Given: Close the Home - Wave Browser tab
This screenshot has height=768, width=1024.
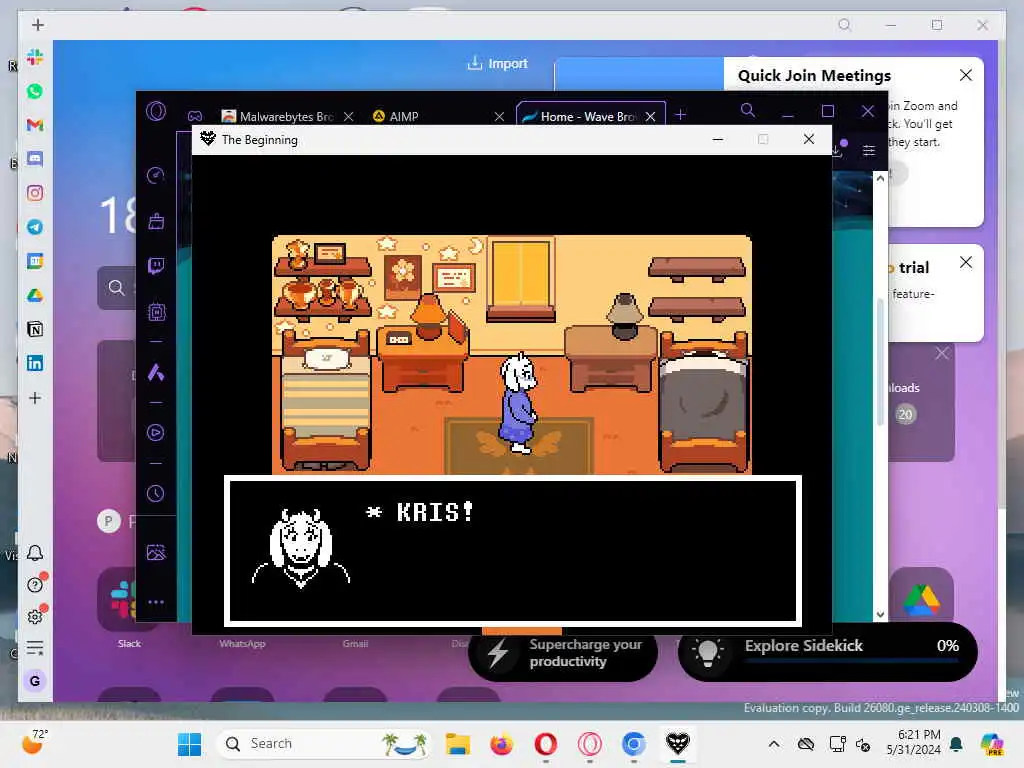Looking at the screenshot, I should [x=650, y=116].
